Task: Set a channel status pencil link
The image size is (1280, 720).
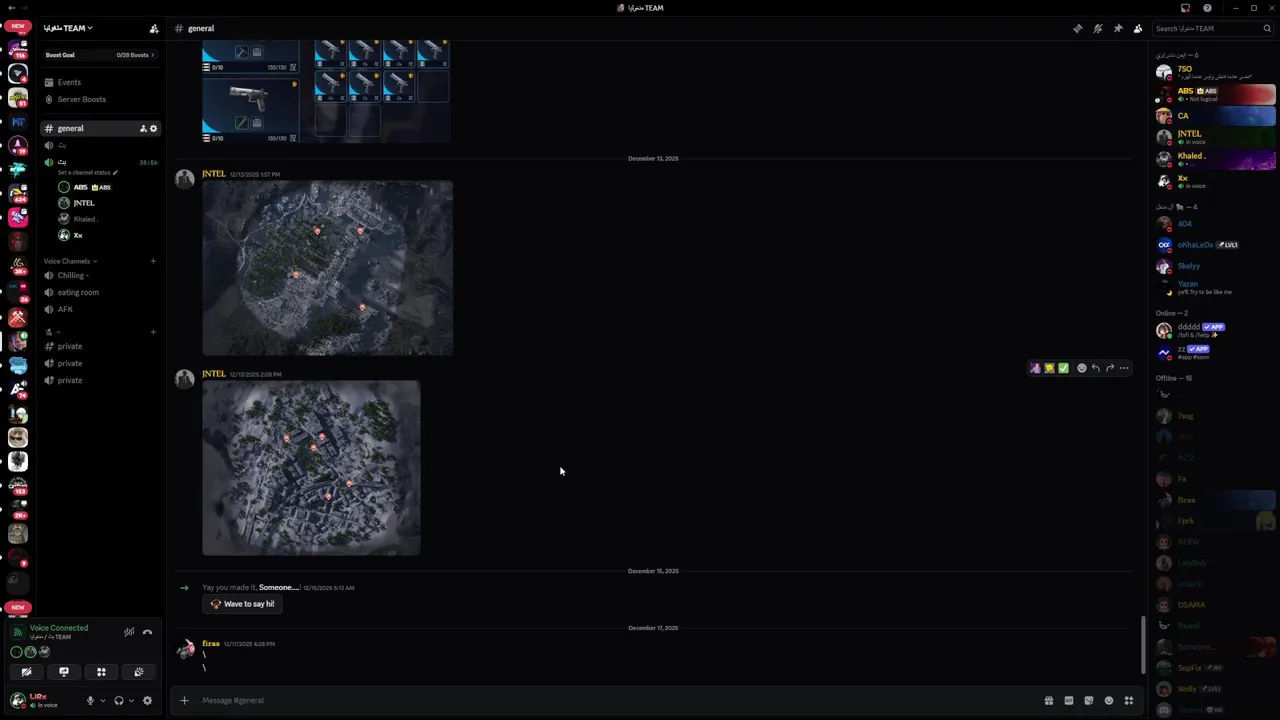Action: tap(88, 172)
